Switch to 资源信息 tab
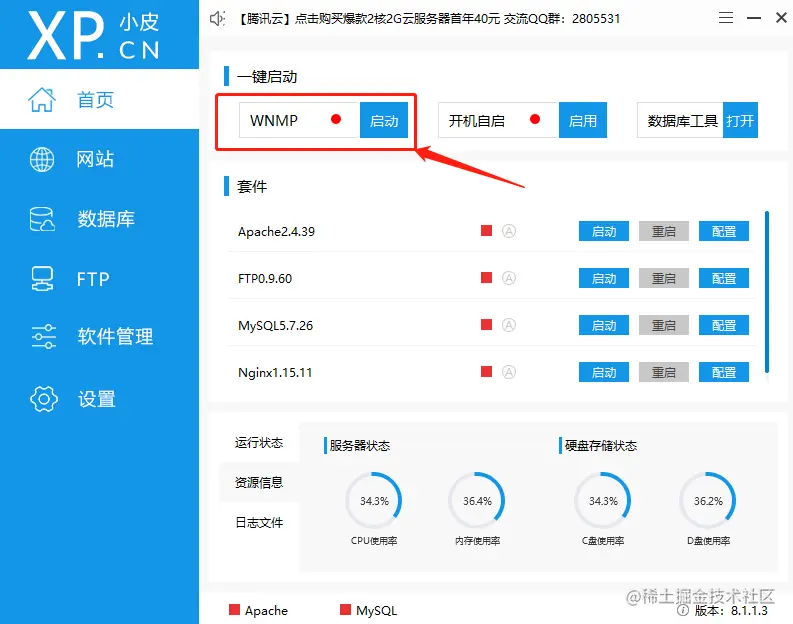Viewport: 793px width, 624px height. click(259, 482)
